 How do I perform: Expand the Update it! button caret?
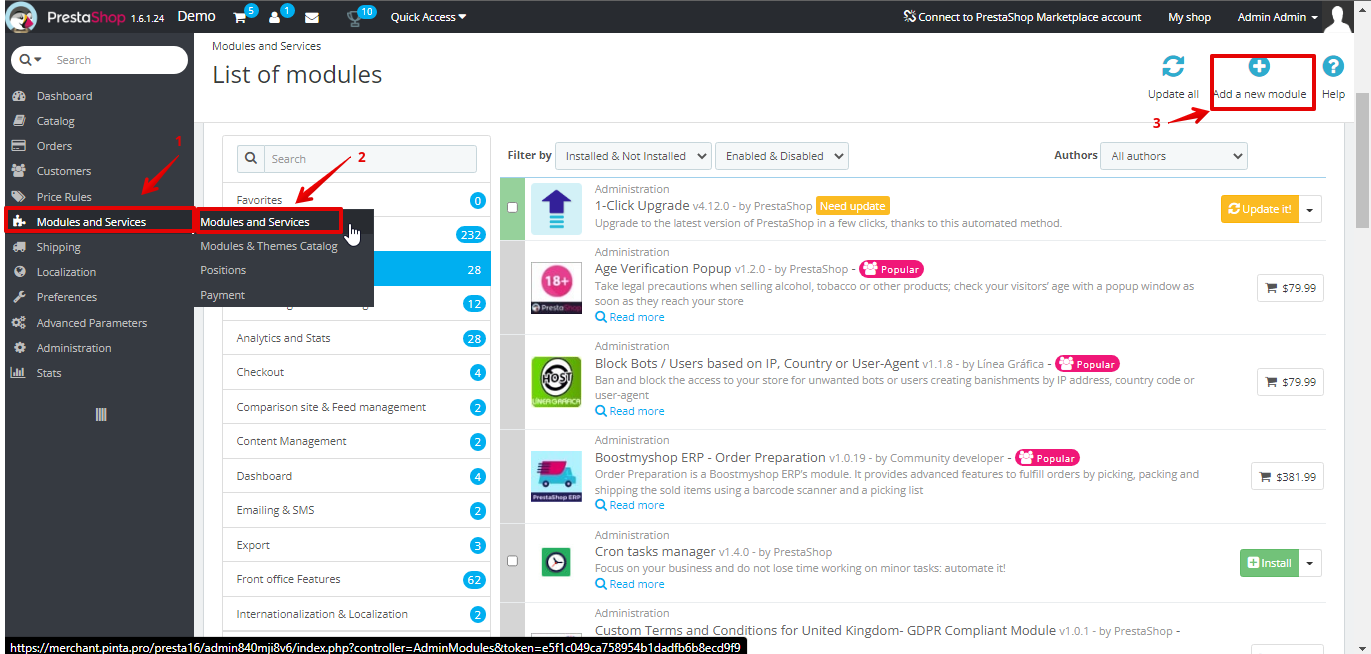point(1311,209)
